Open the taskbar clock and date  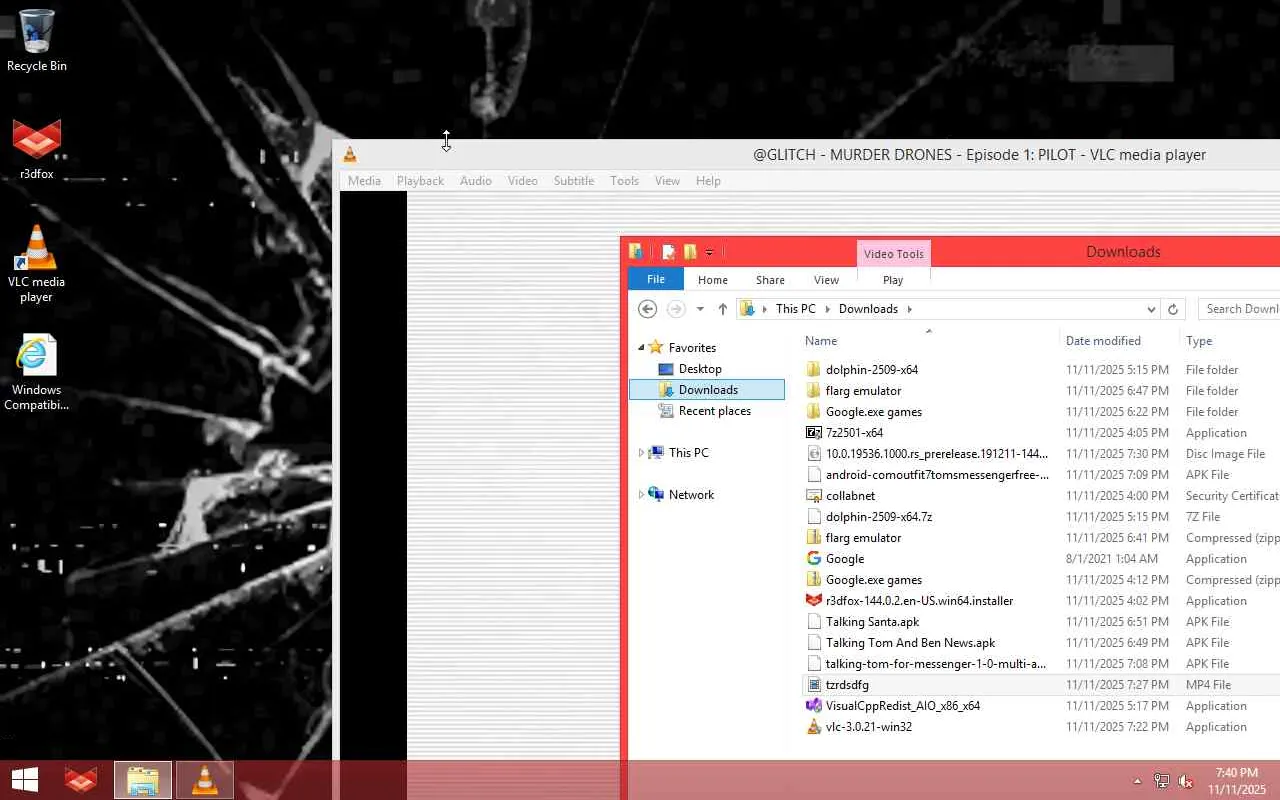tap(1236, 781)
